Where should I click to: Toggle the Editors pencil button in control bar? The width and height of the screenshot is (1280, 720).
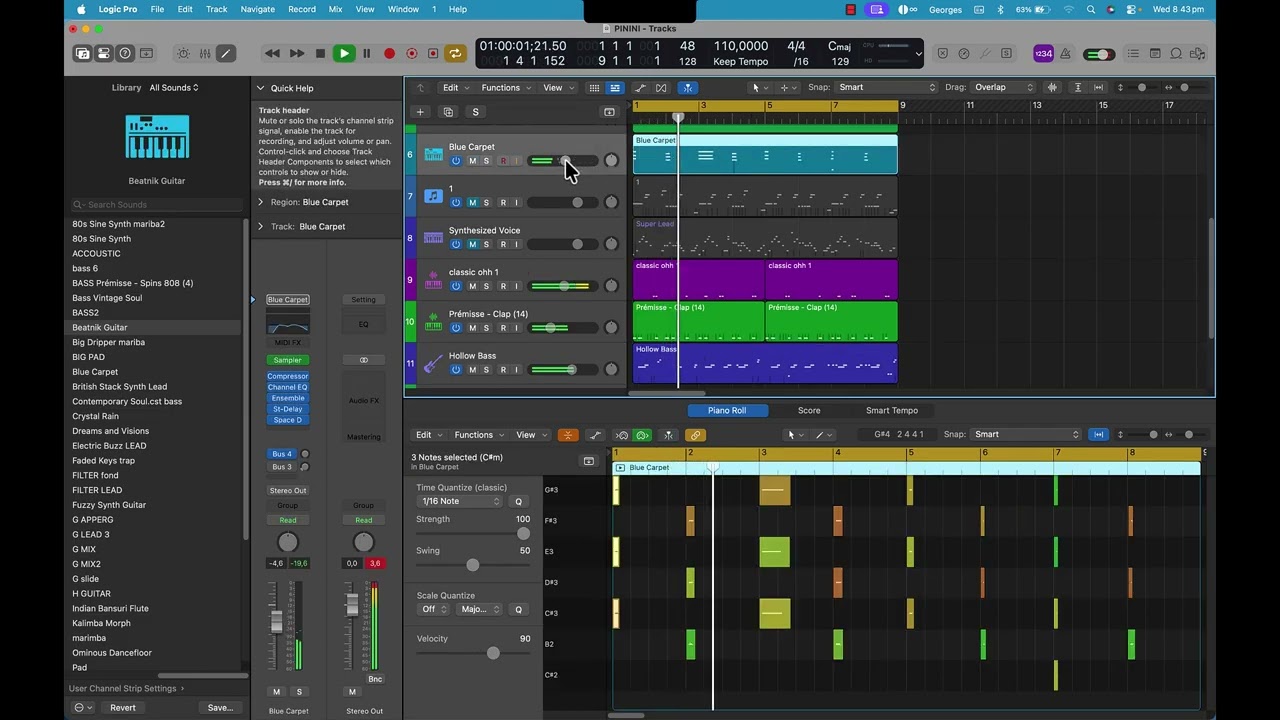coord(225,54)
